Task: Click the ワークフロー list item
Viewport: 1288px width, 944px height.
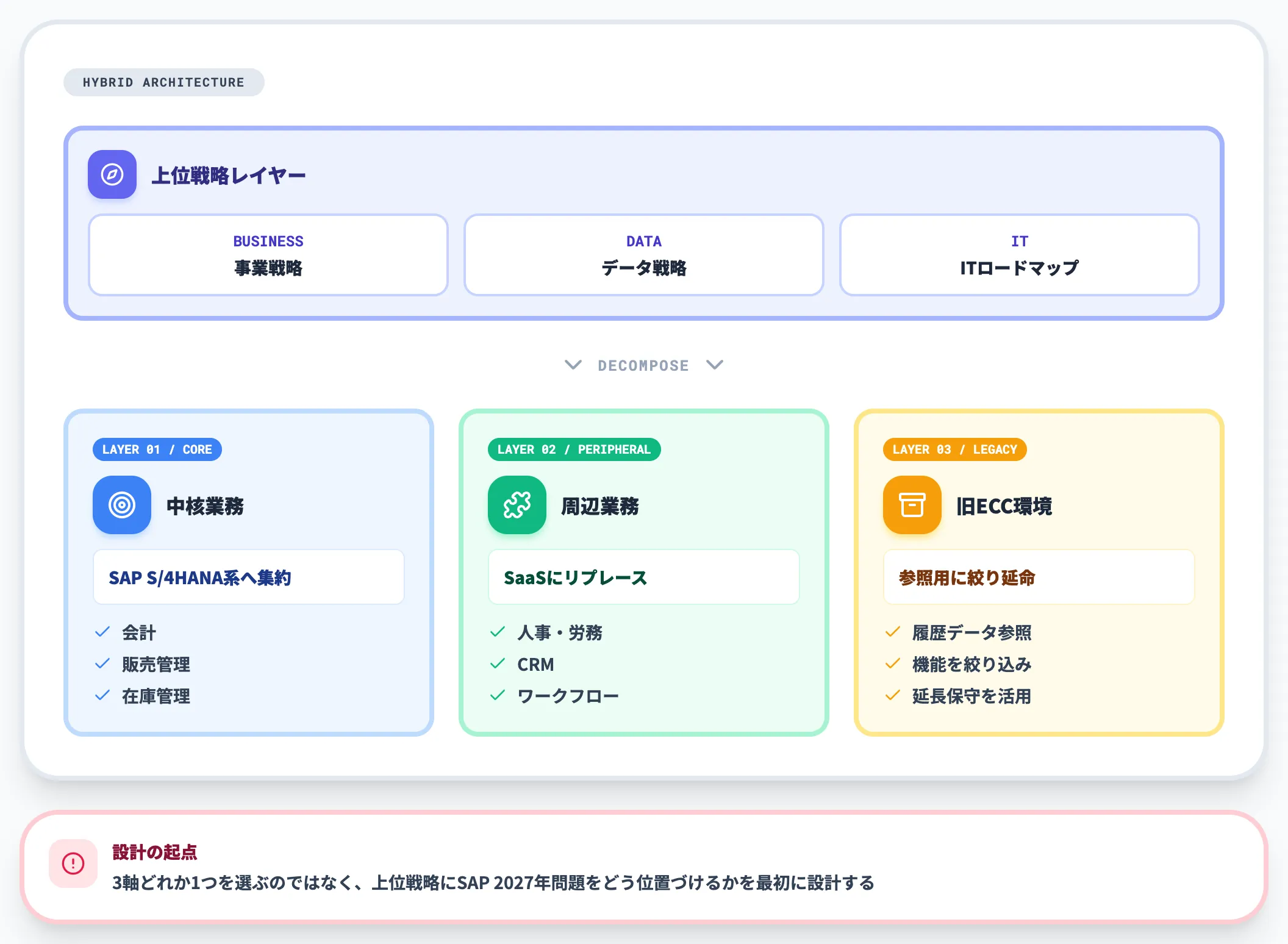Action: point(568,696)
